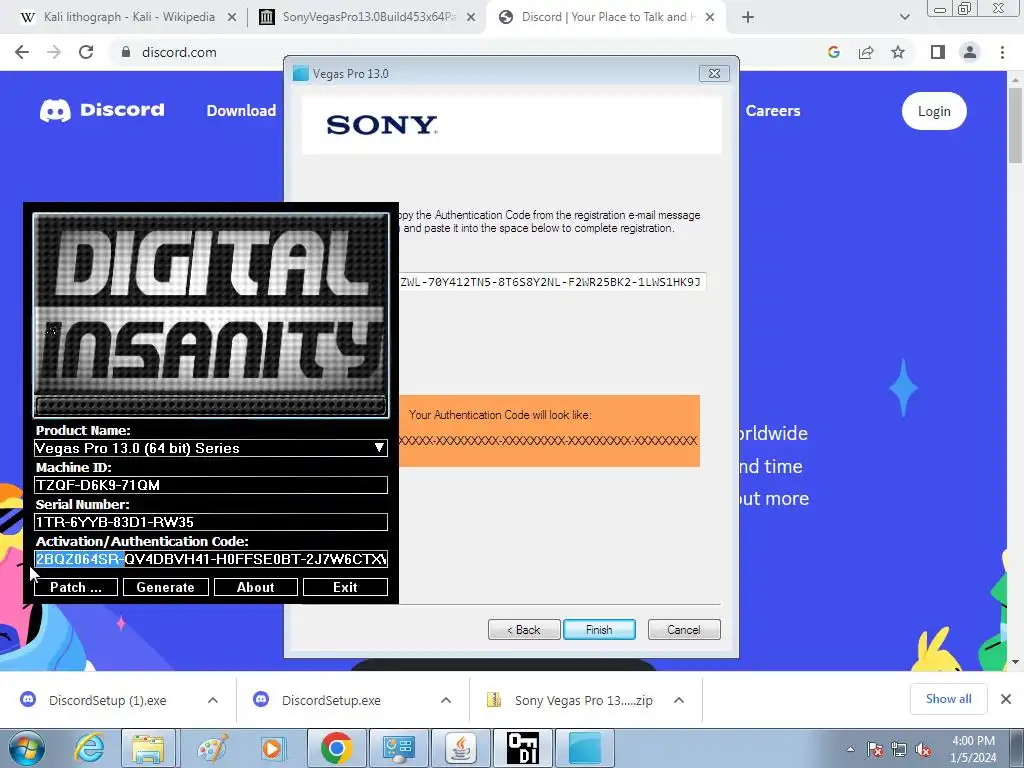Click the Exit button in keygen

[345, 587]
